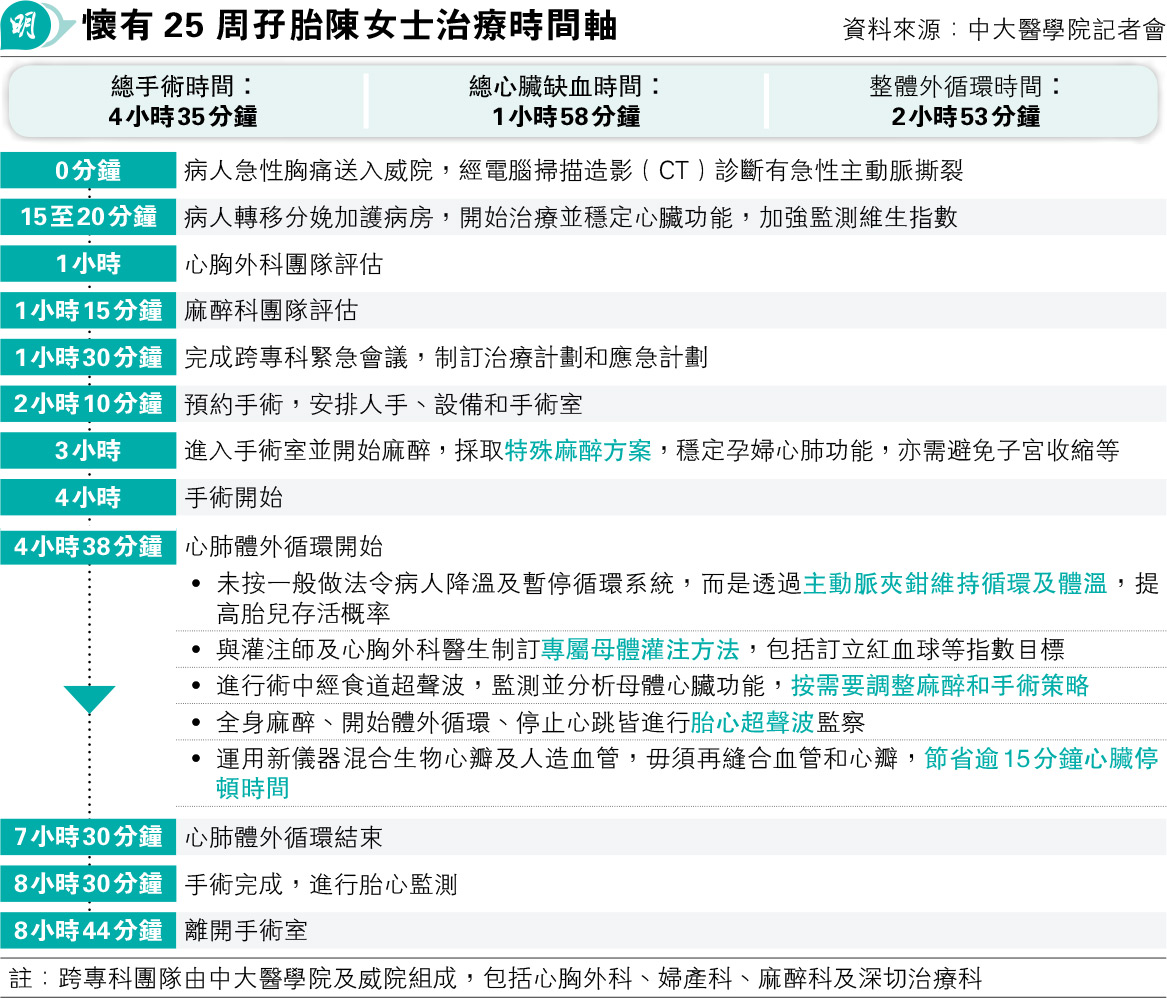The width and height of the screenshot is (1167, 998).
Task: Click the '心肺體外循環開始' text
Action: [x=284, y=547]
